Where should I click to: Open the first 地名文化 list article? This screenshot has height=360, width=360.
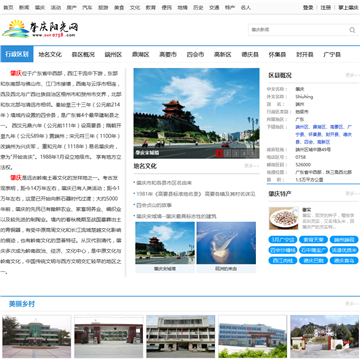(x=164, y=183)
